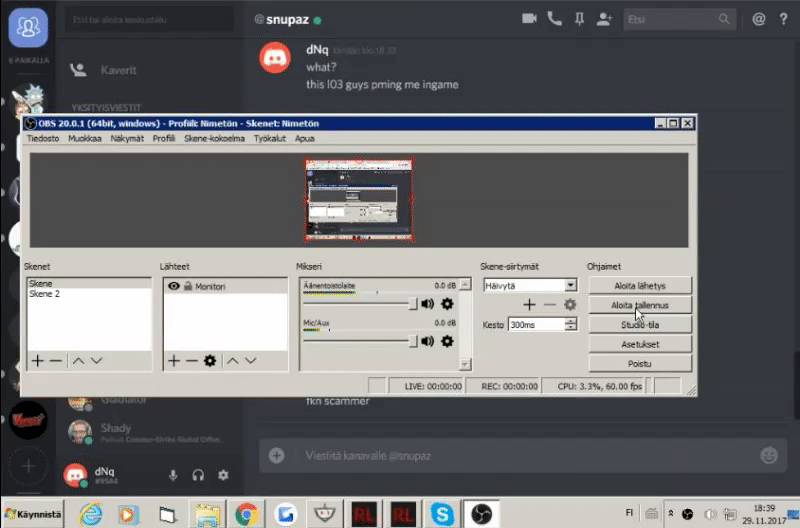Open the Profiili menu
Viewport: 800px width, 528px height.
point(164,138)
